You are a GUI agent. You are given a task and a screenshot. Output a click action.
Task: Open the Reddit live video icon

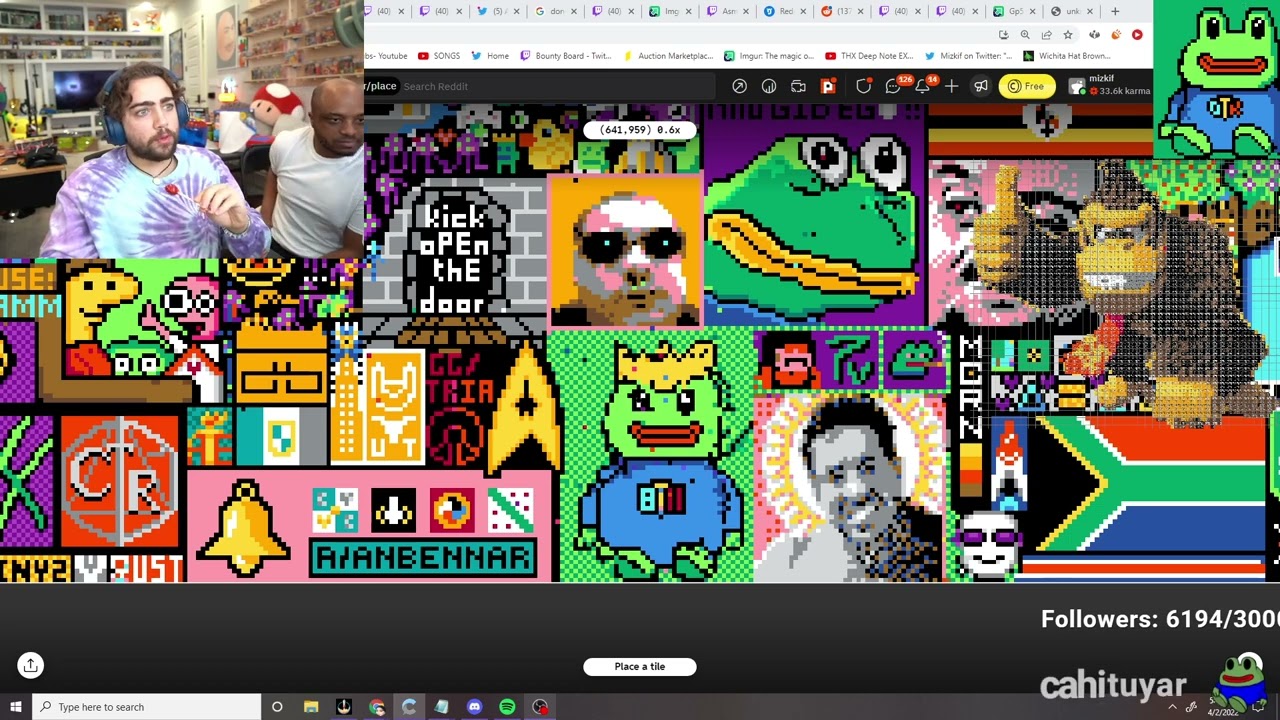pos(798,86)
